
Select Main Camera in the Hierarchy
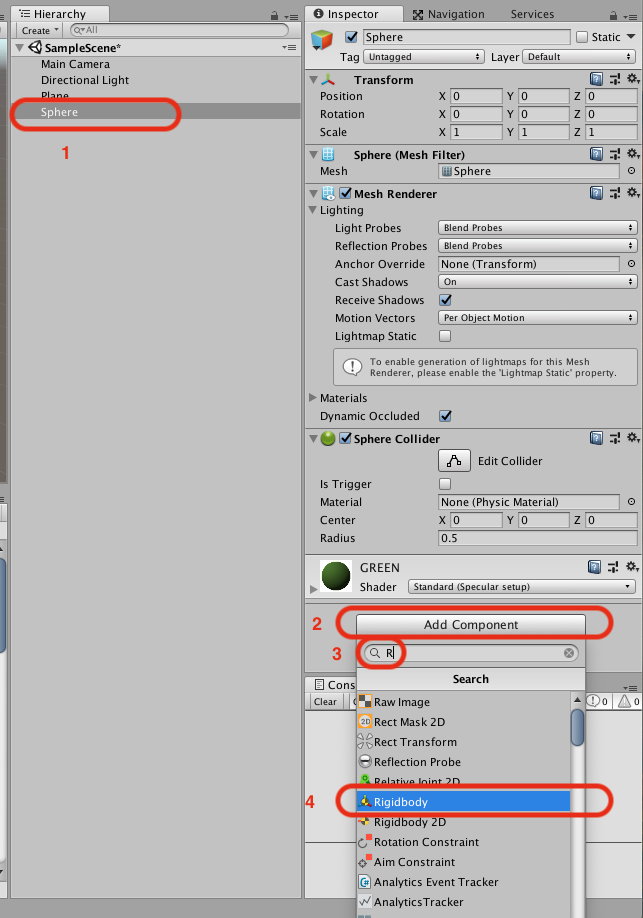(x=75, y=64)
